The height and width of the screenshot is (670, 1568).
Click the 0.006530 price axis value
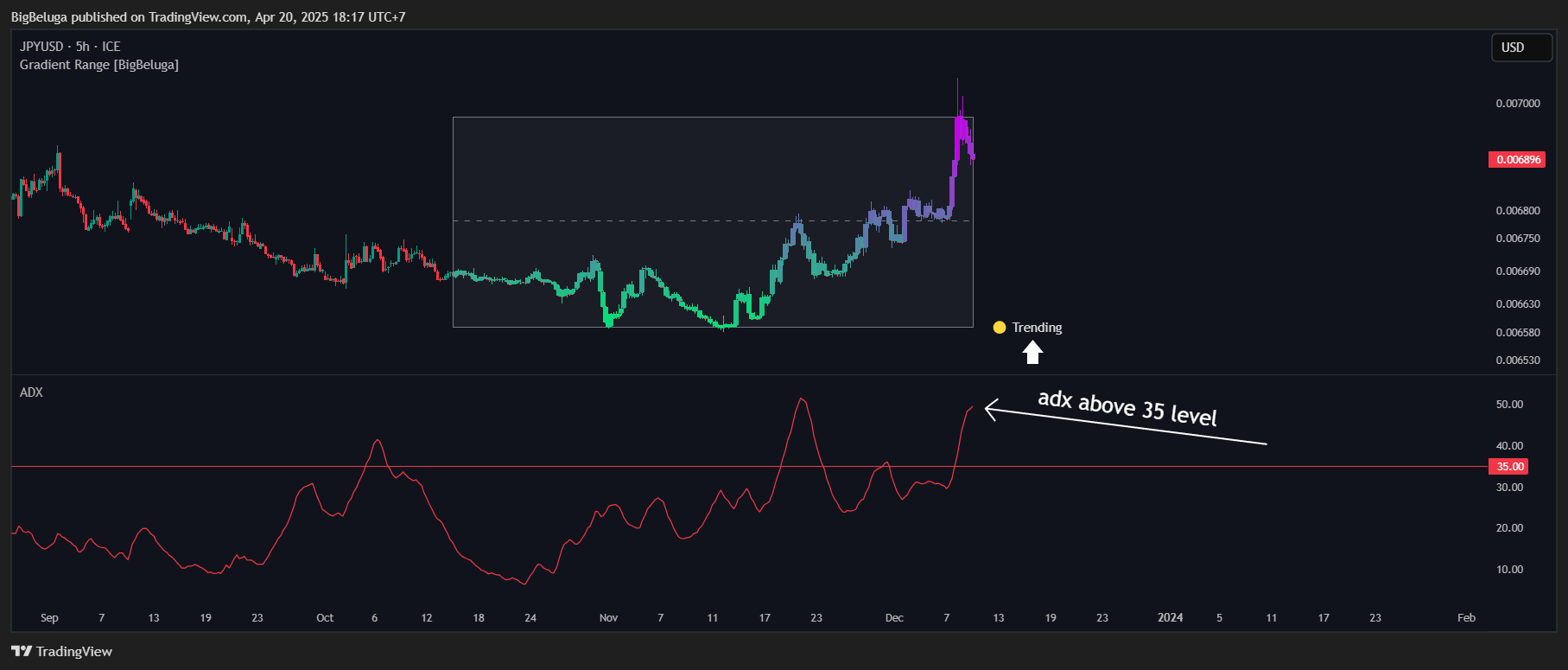(1518, 361)
